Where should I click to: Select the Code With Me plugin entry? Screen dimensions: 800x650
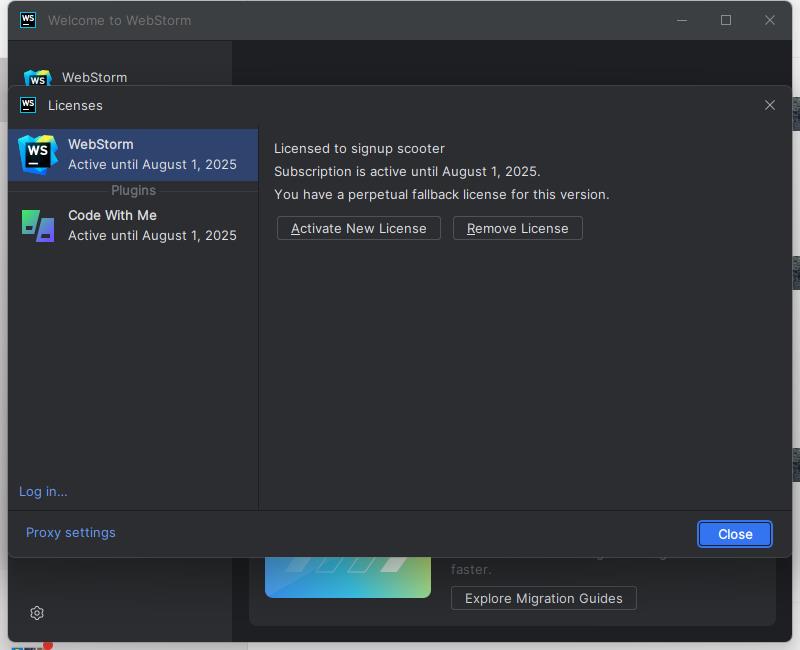(x=133, y=226)
